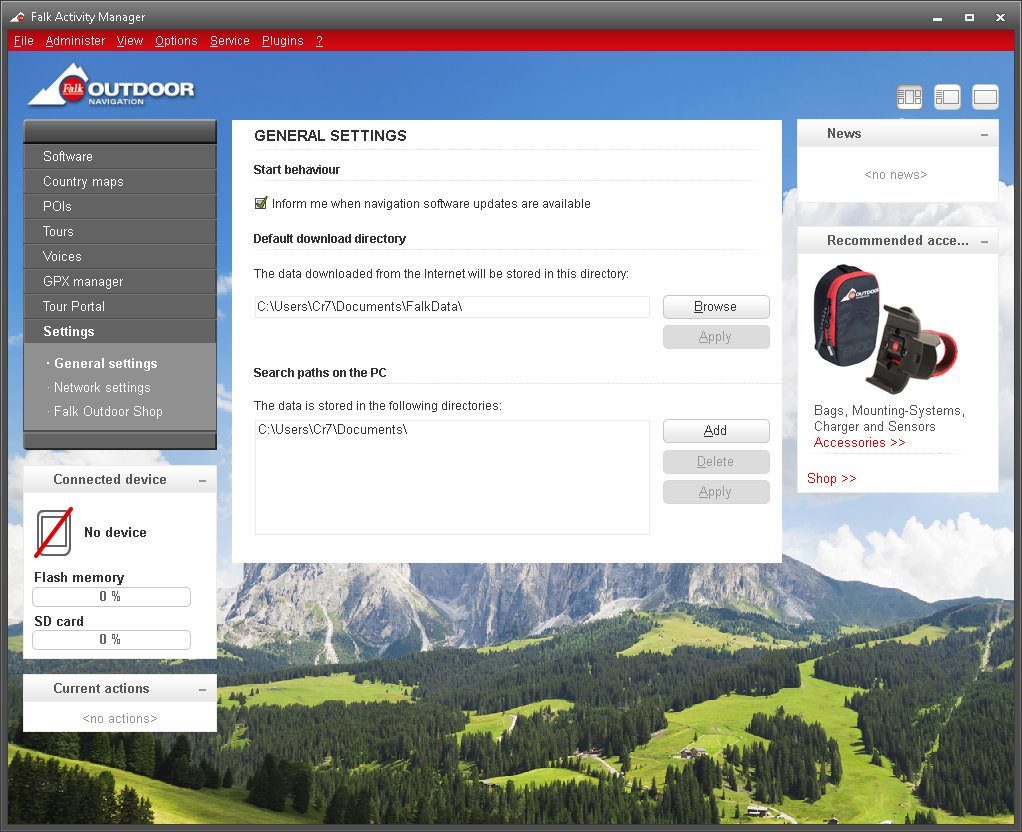Click the recommended accessory product image
The height and width of the screenshot is (832, 1022).
tap(886, 325)
